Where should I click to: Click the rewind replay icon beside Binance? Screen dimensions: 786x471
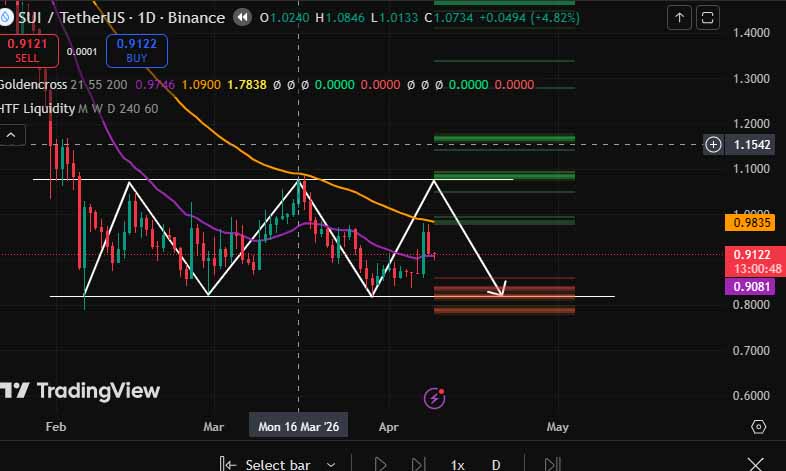click(243, 18)
